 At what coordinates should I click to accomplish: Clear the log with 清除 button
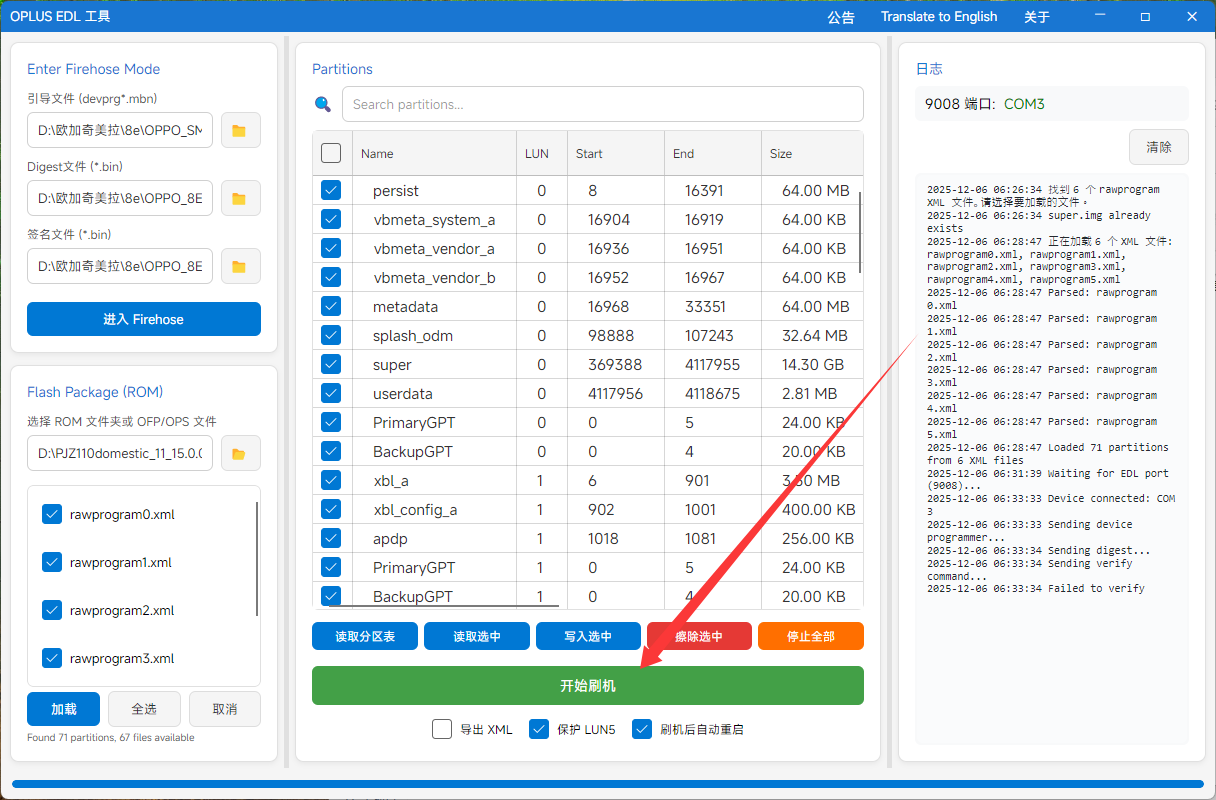(1158, 147)
